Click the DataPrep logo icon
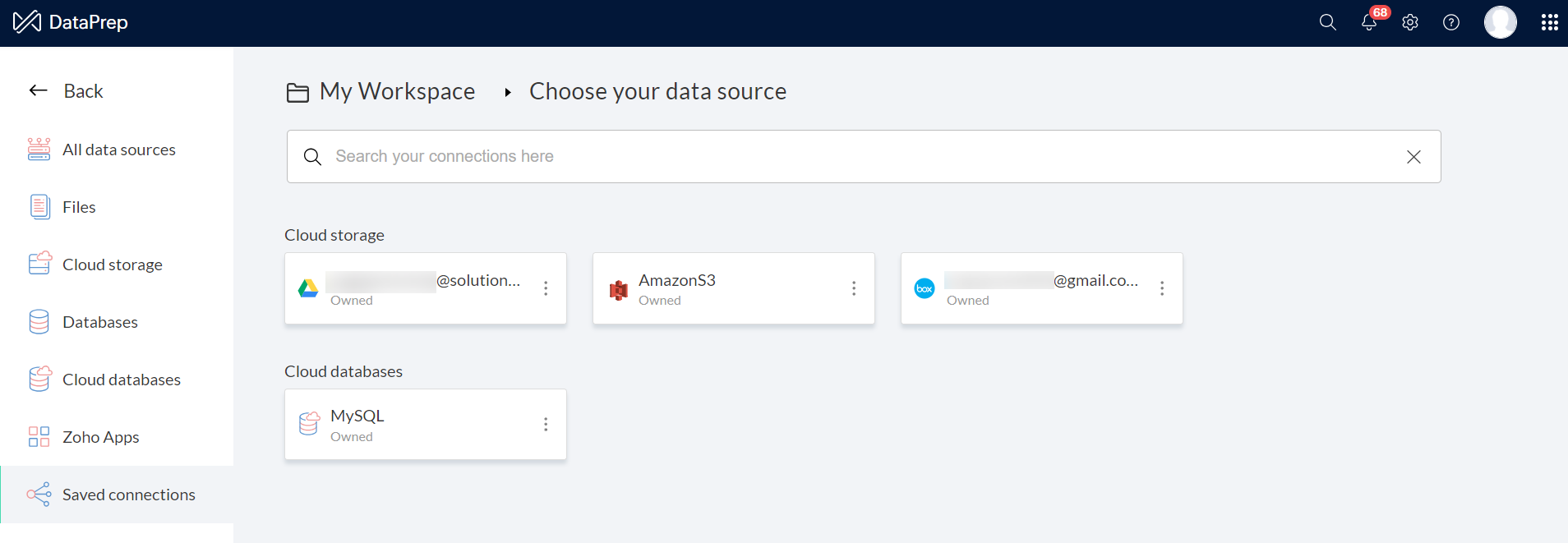1568x543 pixels. point(27,22)
